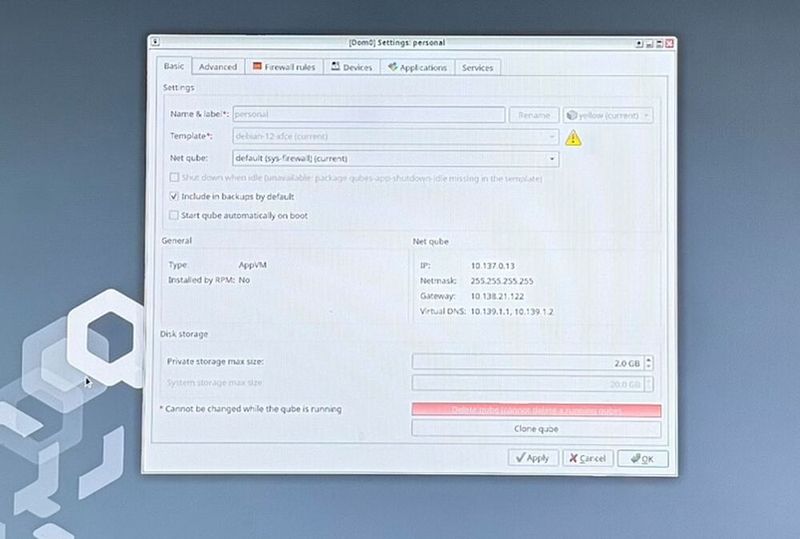
Task: Open the Services tab
Action: (x=477, y=67)
